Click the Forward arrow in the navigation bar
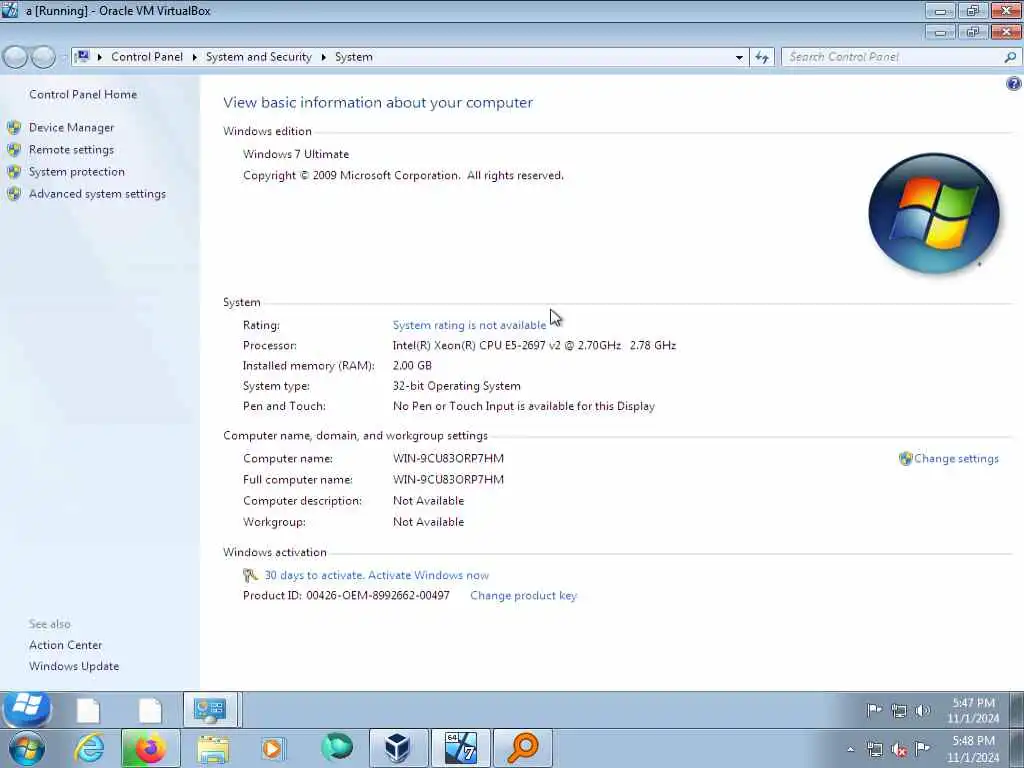Image resolution: width=1024 pixels, height=768 pixels. [43, 57]
